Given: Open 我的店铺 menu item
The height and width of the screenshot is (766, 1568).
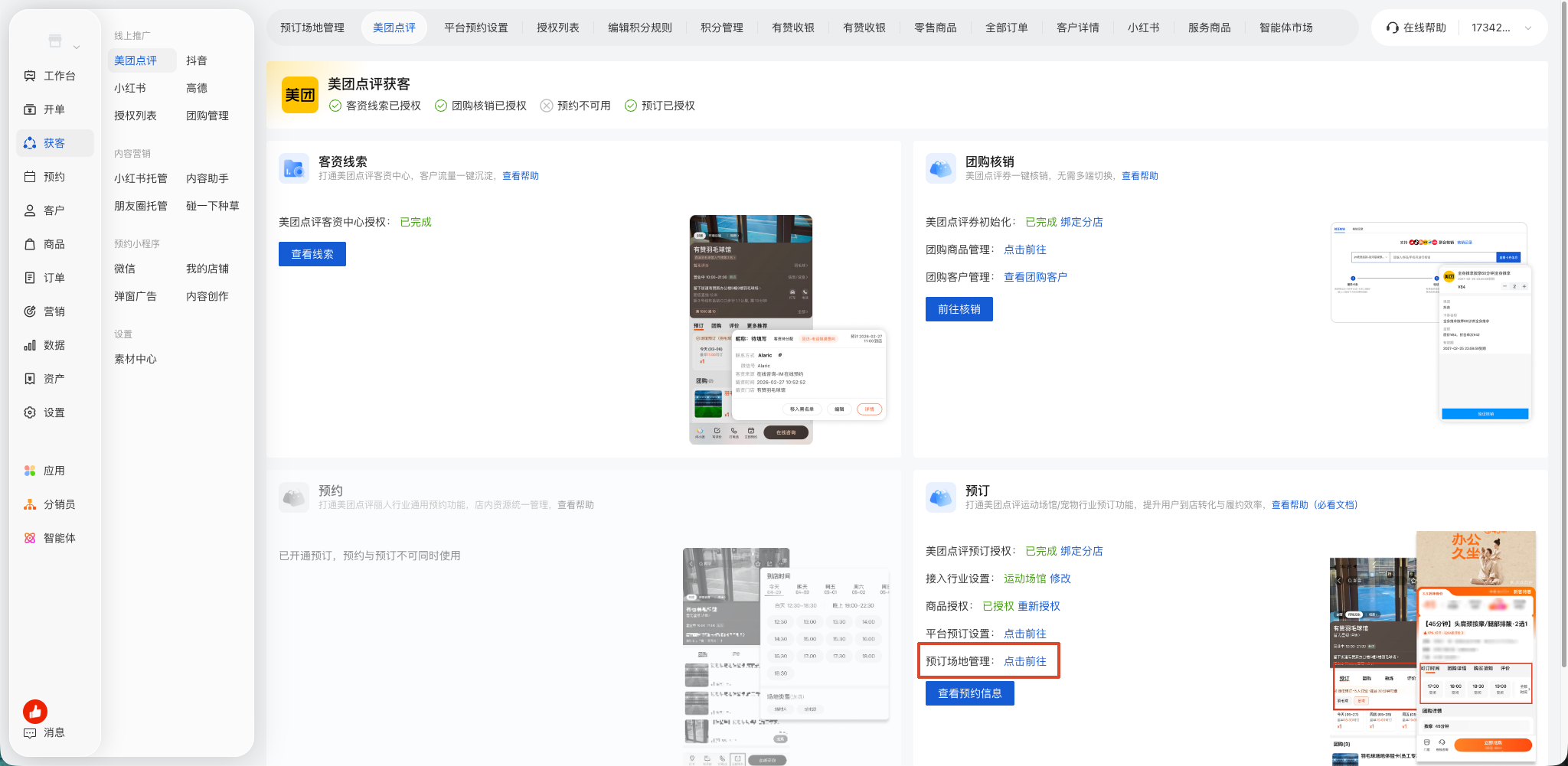Looking at the screenshot, I should point(207,269).
